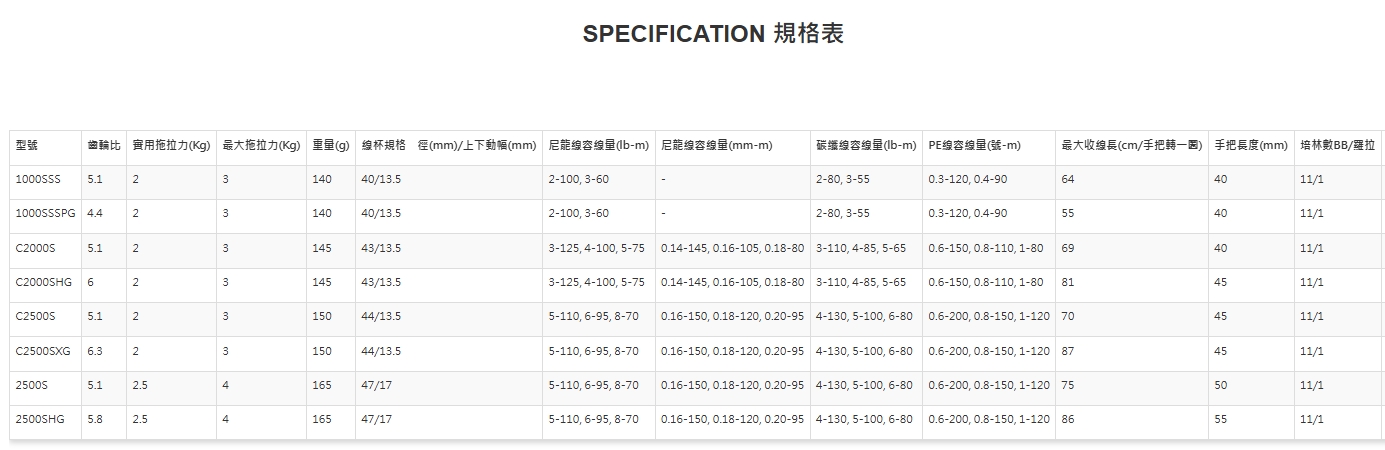Select the C2500SXG model cell

pos(42,352)
